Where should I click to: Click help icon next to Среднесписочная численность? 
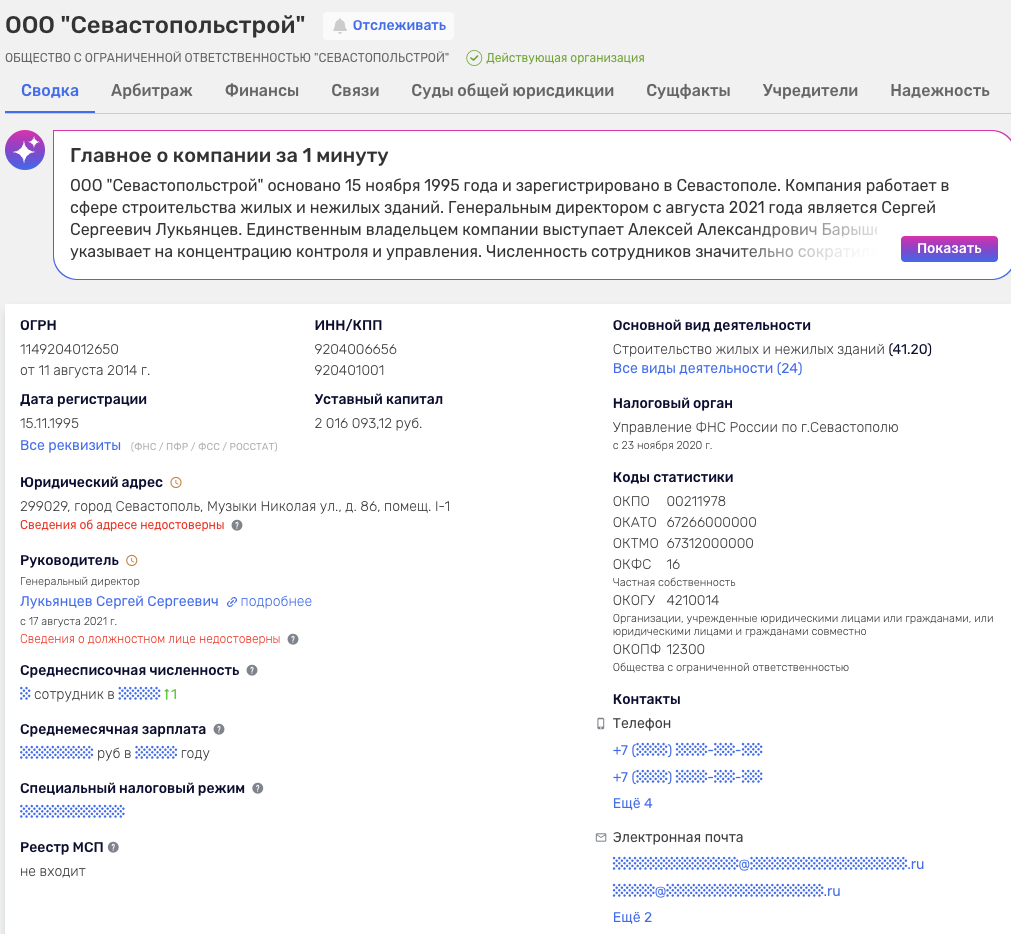point(252,671)
